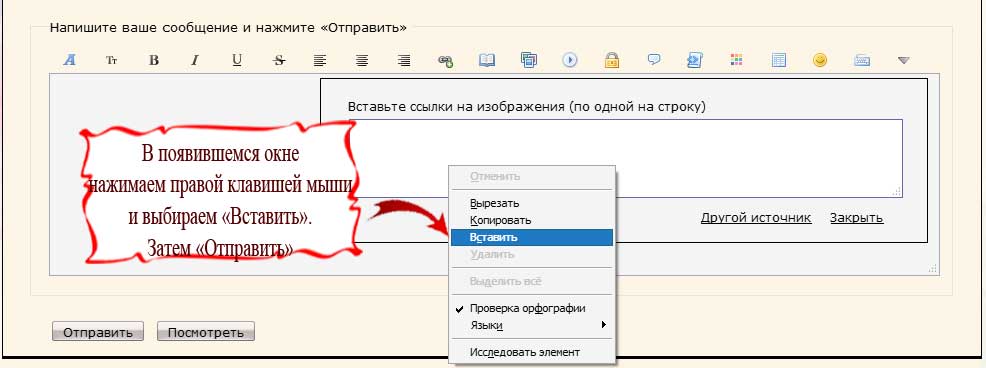
Task: Insert a video with the play icon
Action: tap(570, 60)
